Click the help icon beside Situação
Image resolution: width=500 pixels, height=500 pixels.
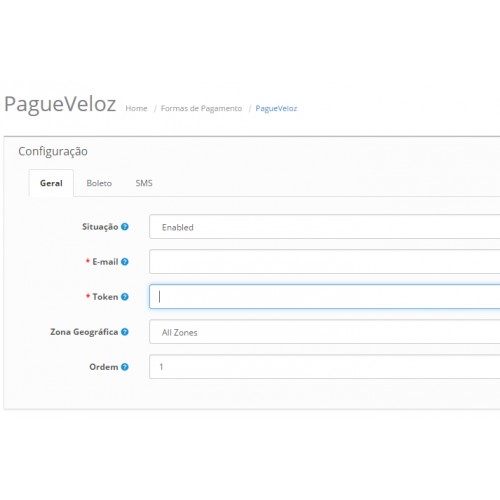[x=125, y=227]
